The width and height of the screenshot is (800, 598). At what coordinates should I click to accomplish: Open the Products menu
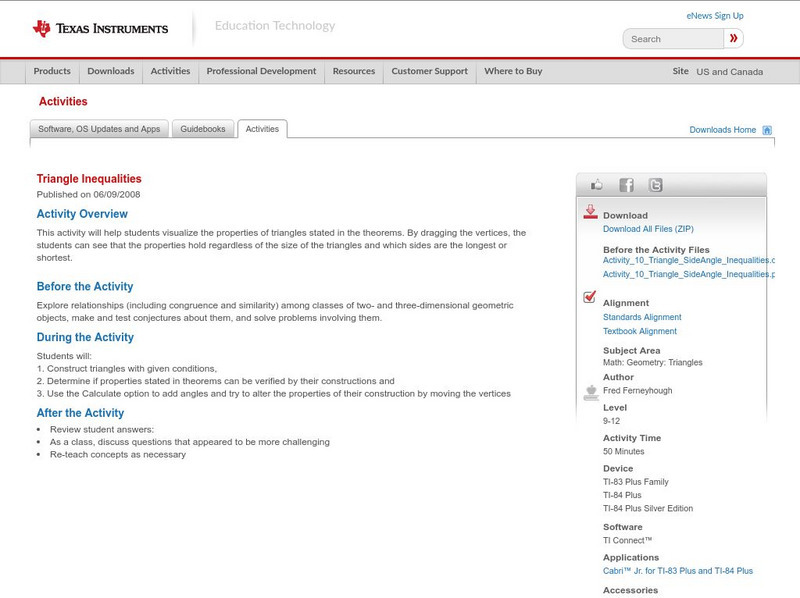click(52, 71)
